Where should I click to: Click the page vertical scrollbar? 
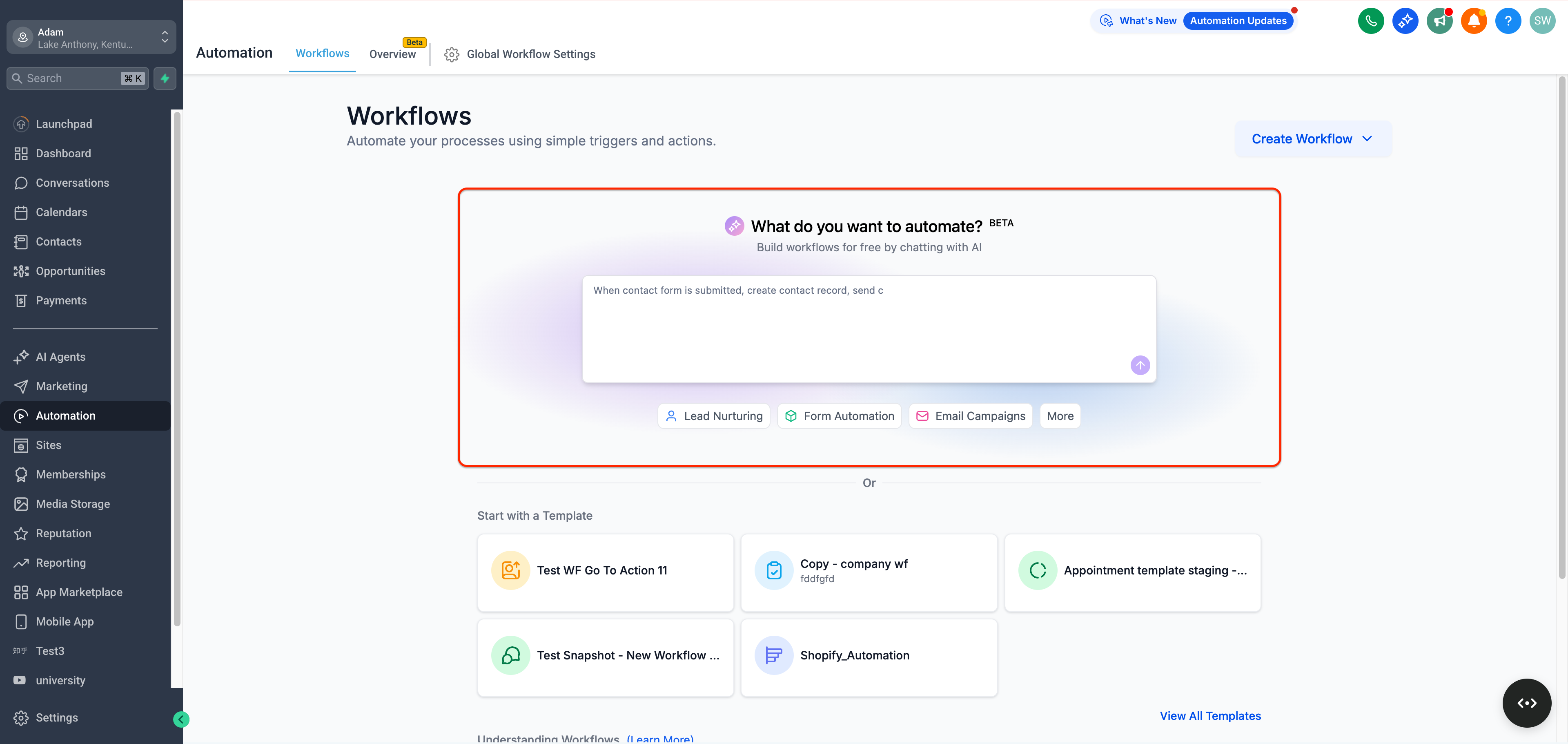coord(1561,329)
